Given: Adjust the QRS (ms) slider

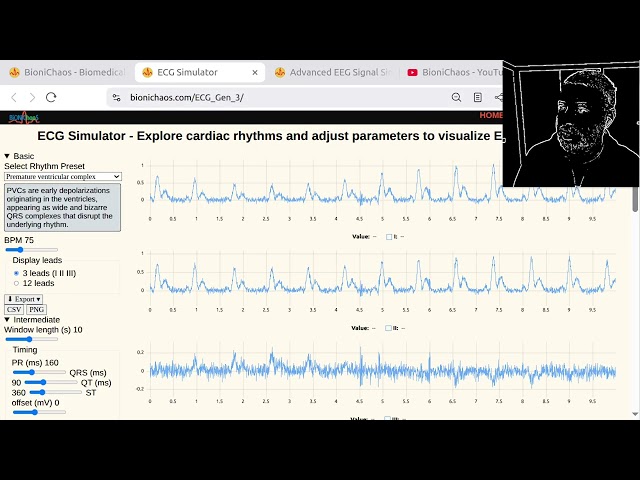Looking at the screenshot, I should 51,382.
